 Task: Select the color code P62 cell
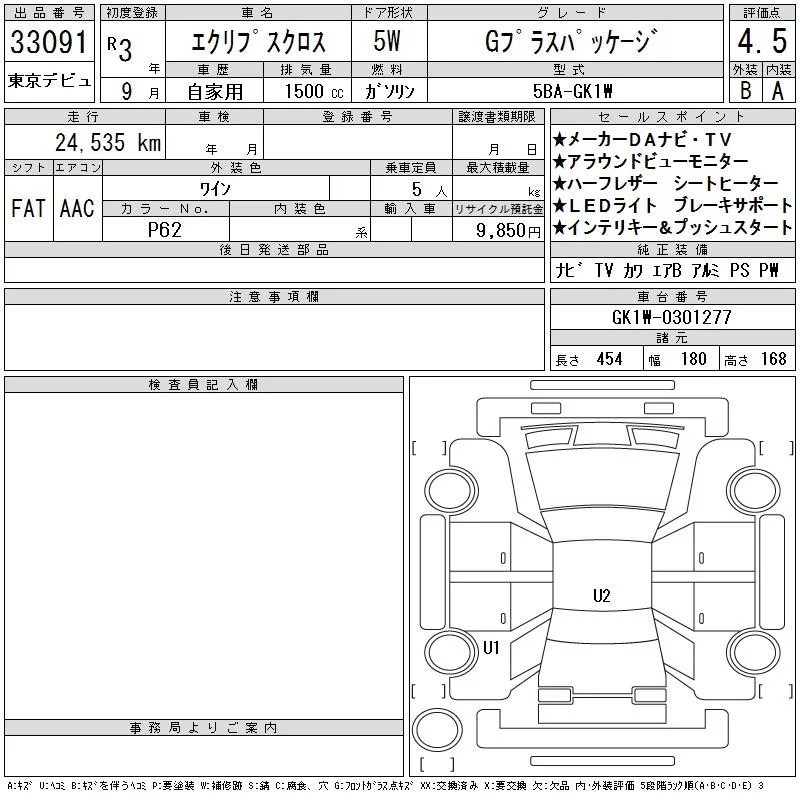point(165,229)
